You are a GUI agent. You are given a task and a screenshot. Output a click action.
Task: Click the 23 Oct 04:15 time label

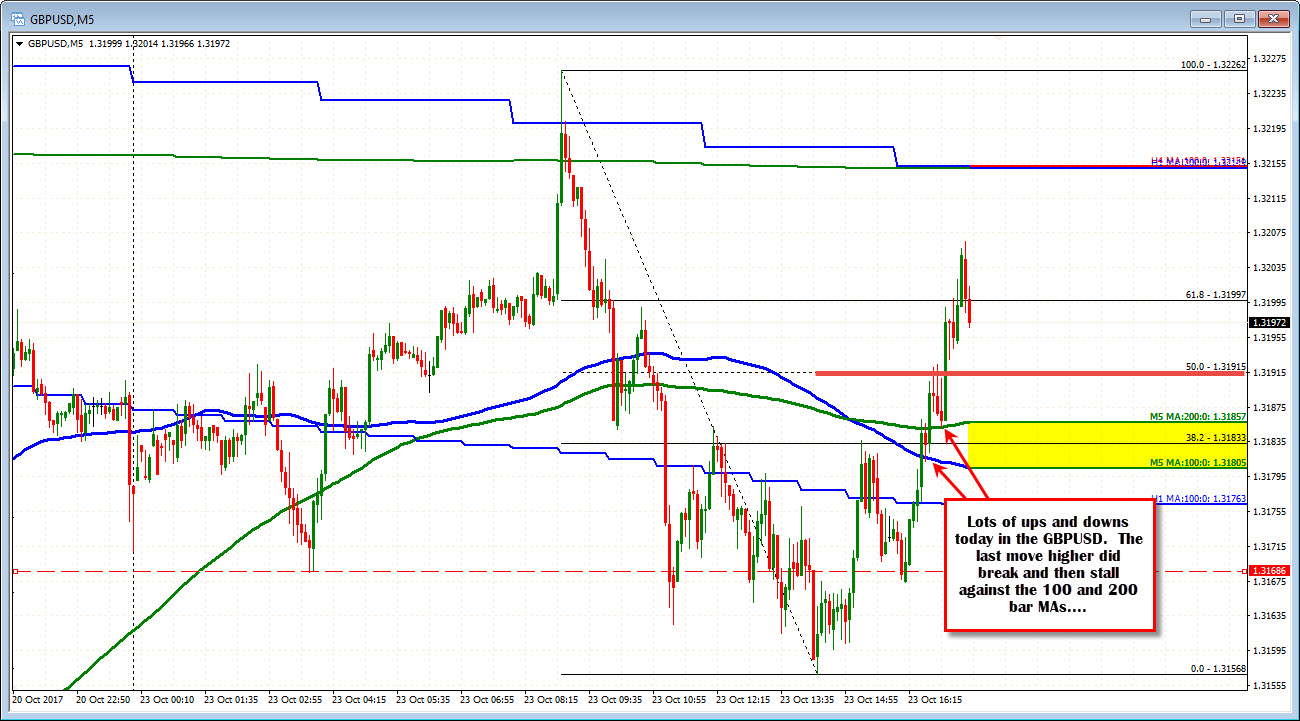click(x=360, y=700)
